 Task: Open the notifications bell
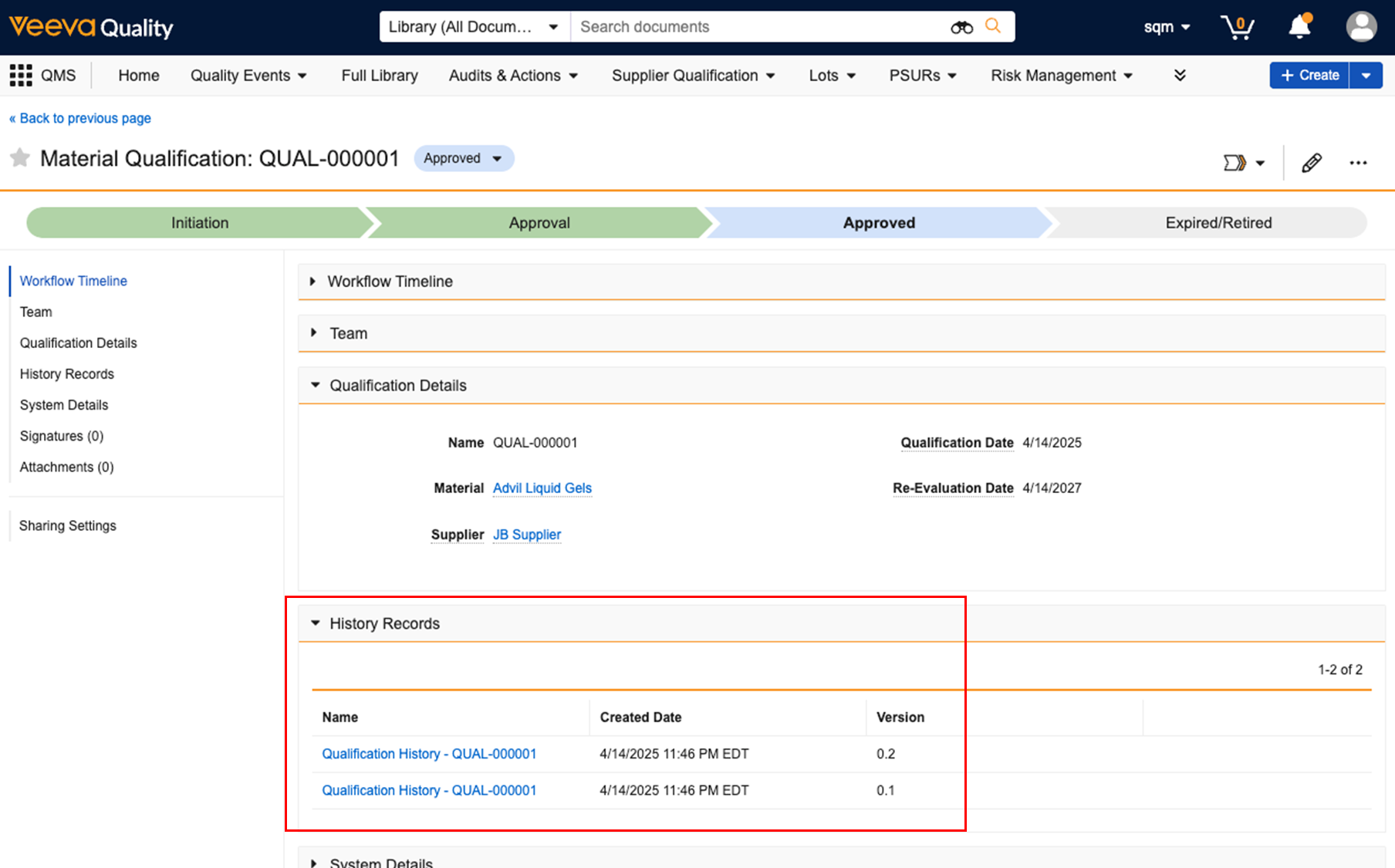pyautogui.click(x=1299, y=27)
